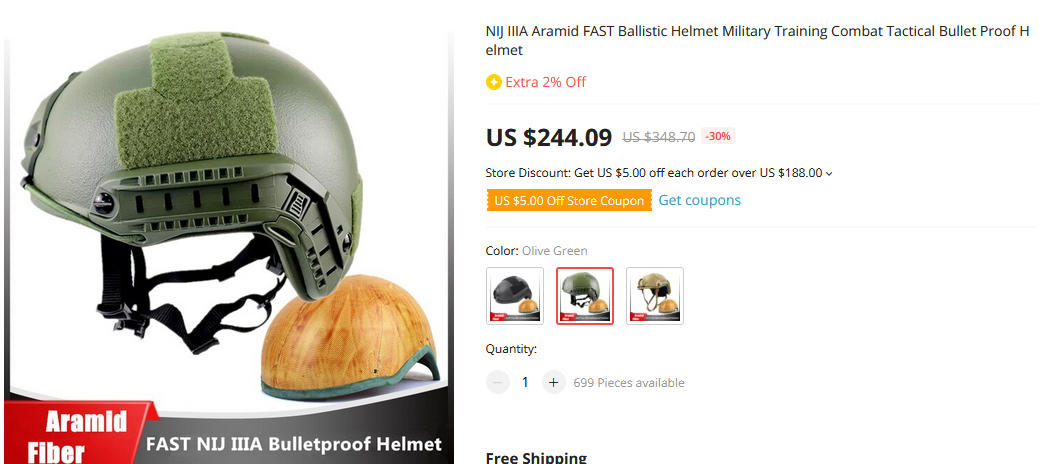Viewport: 1039px width, 464px height.
Task: Open the Get coupons link
Action: click(699, 200)
